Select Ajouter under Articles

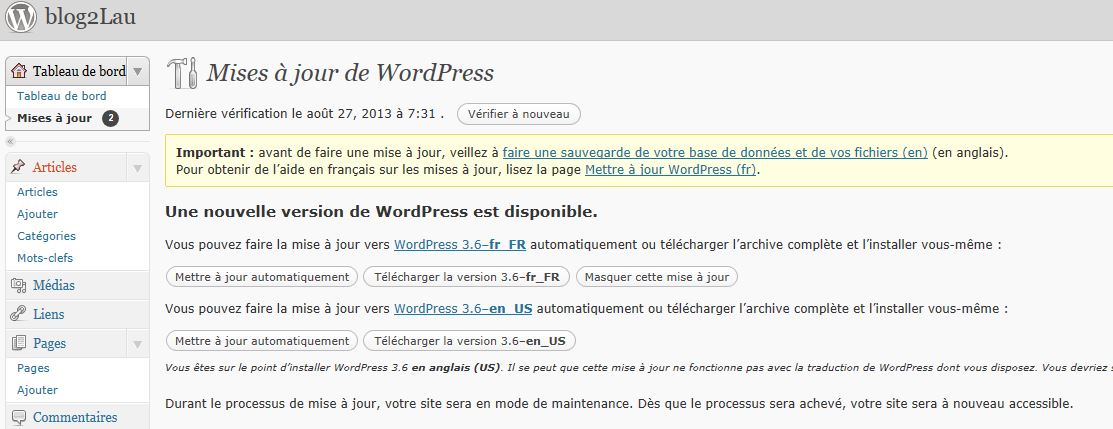pos(38,214)
